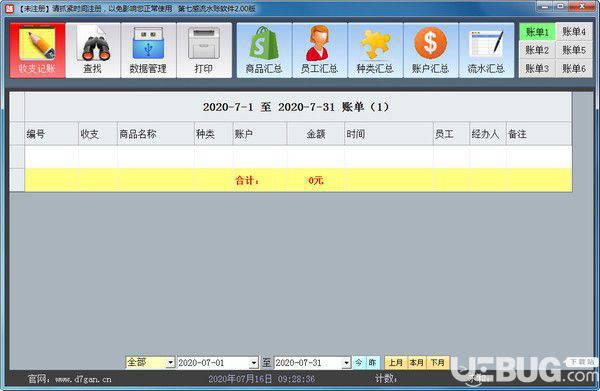Click the 种类 column header
Image resolution: width=600 pixels, height=391 pixels.
tap(214, 134)
